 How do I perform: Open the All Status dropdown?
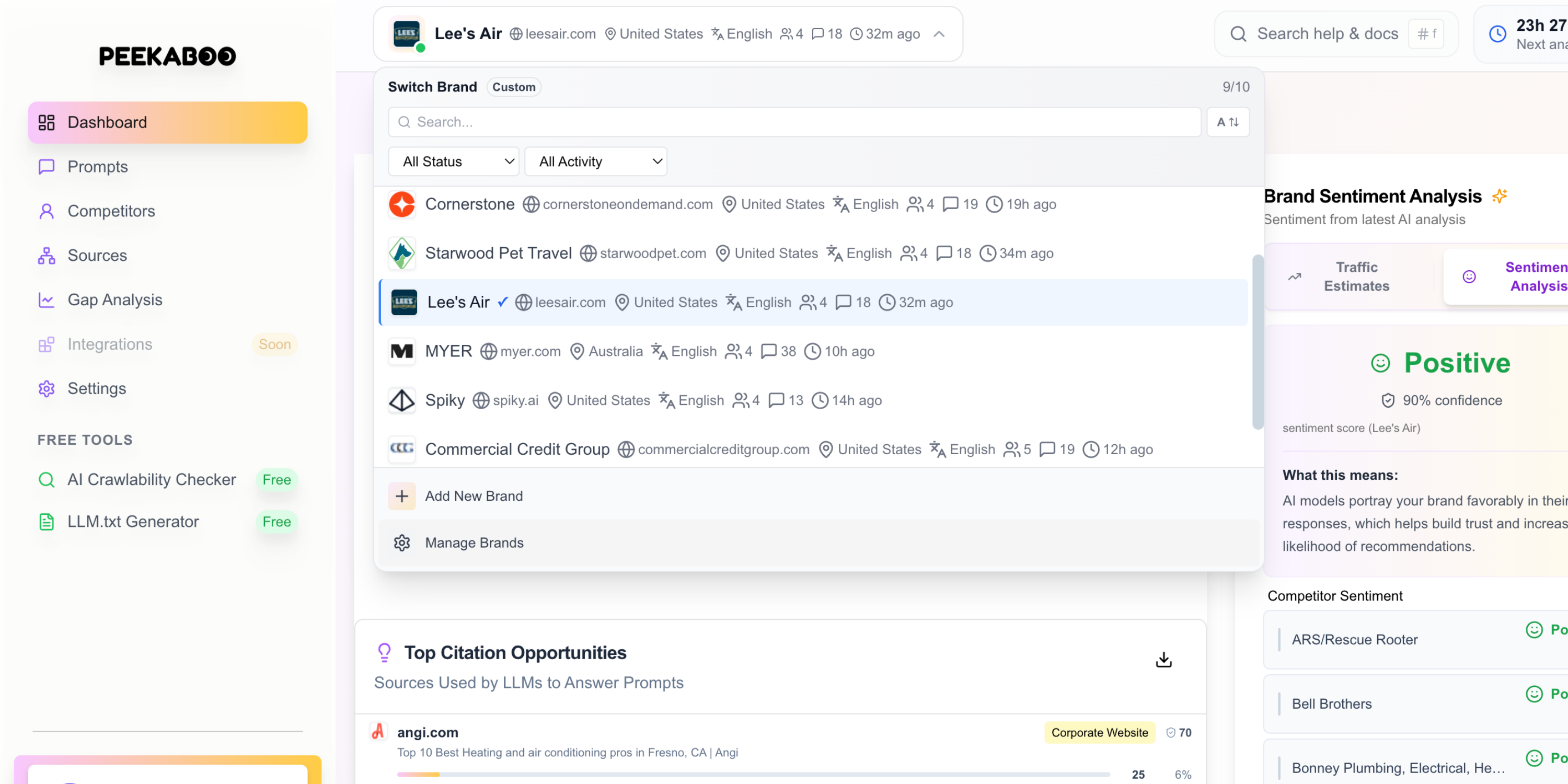click(454, 162)
